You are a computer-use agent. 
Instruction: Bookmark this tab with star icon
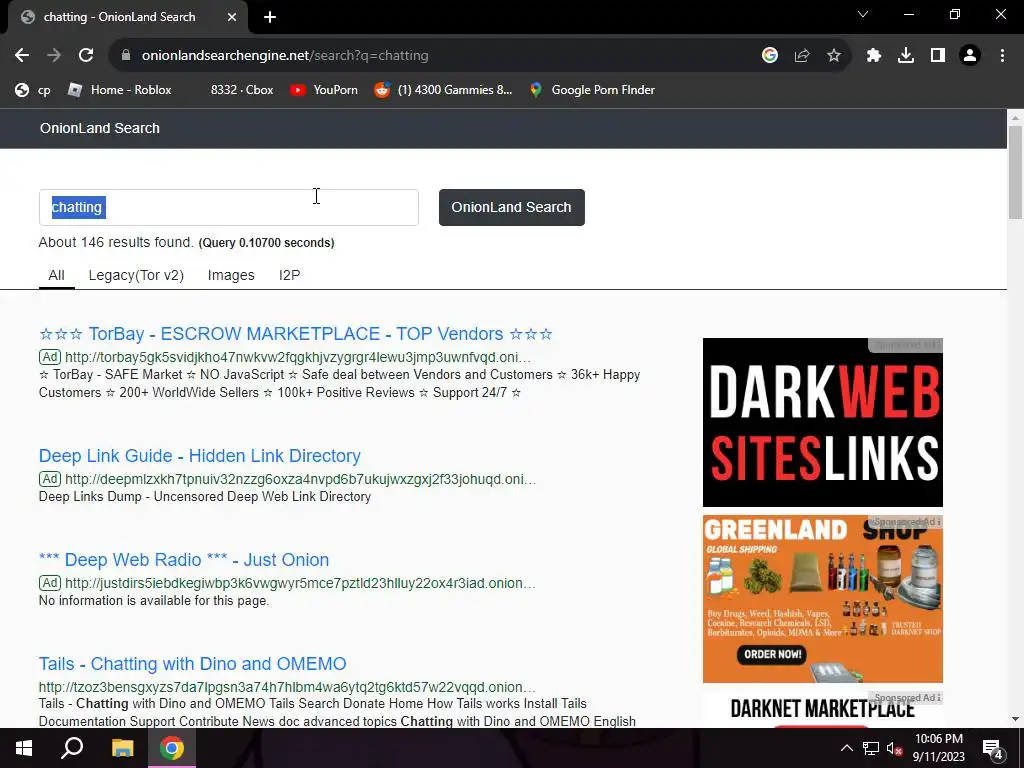pos(834,56)
